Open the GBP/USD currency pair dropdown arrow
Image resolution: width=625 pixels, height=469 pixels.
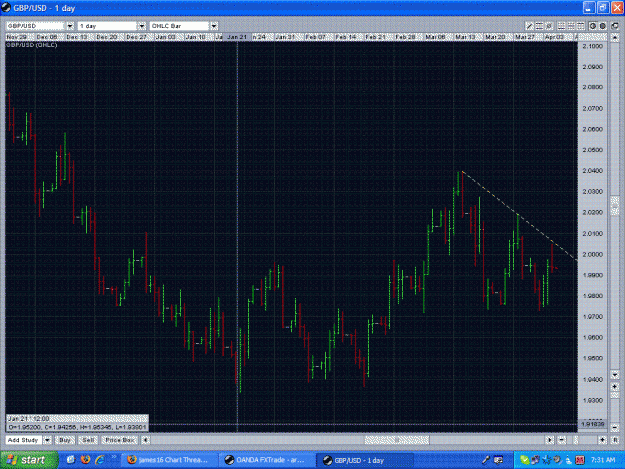[x=70, y=26]
